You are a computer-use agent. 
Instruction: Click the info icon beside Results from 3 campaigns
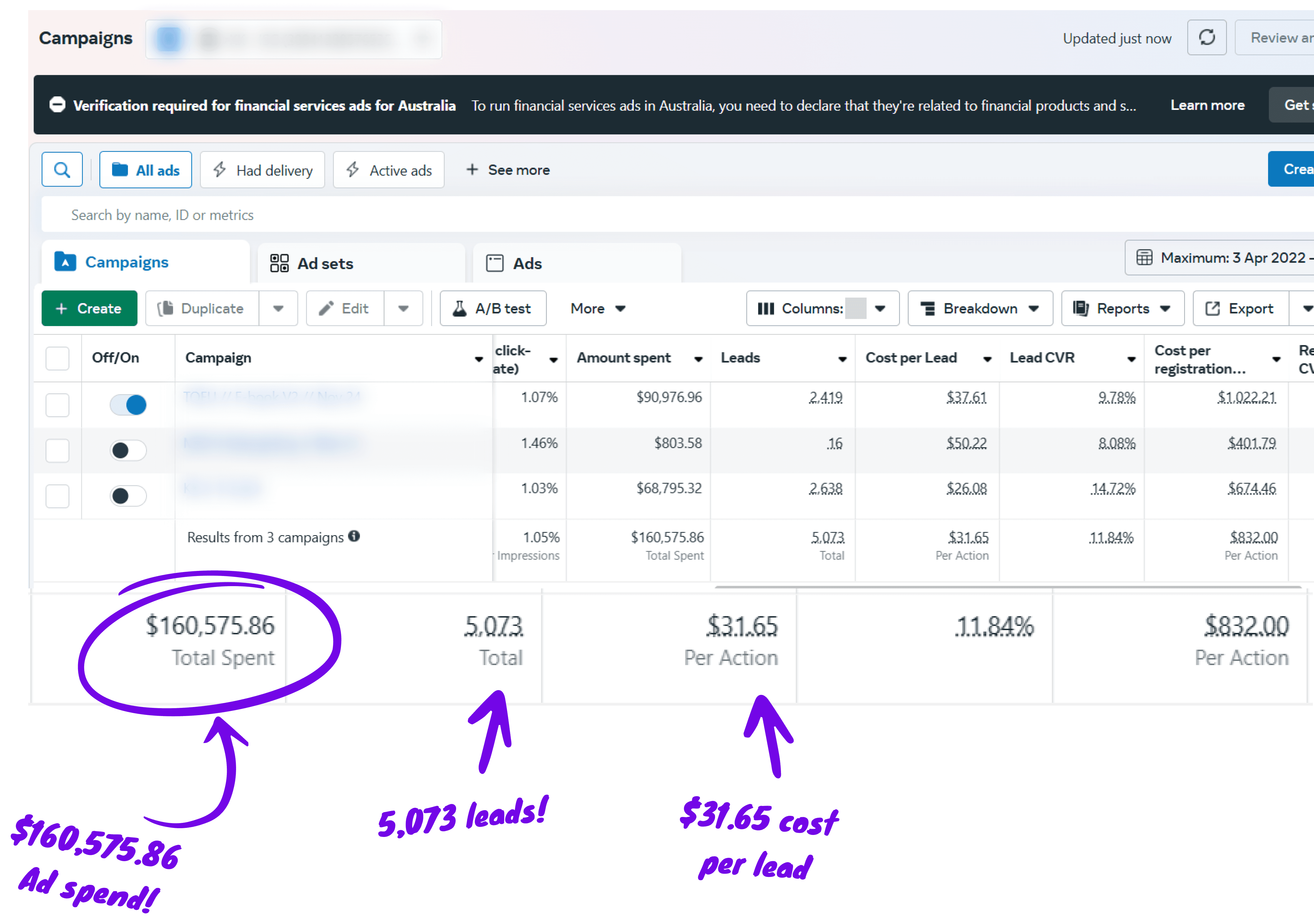354,536
